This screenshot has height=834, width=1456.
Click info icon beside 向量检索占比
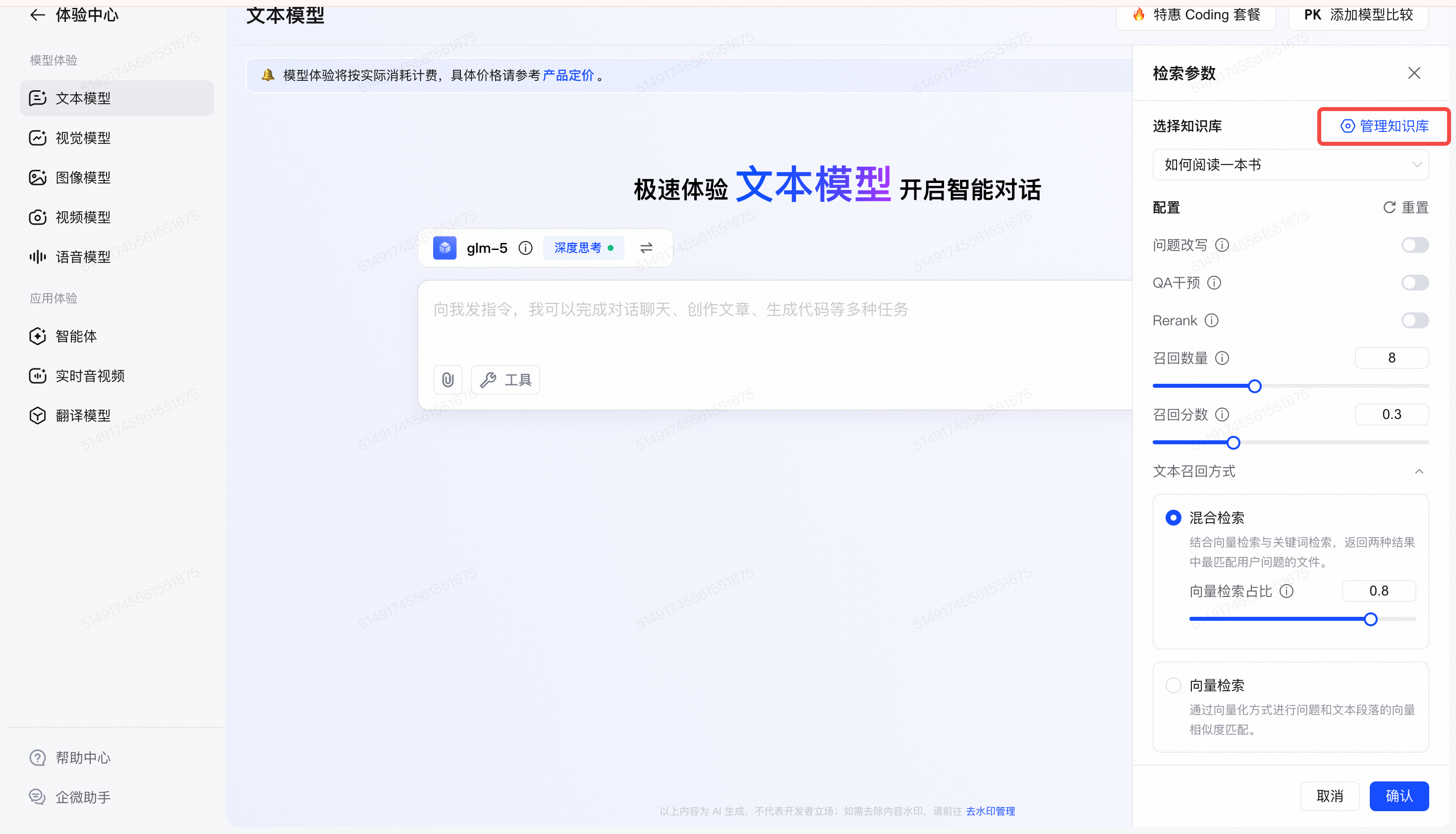point(1287,591)
